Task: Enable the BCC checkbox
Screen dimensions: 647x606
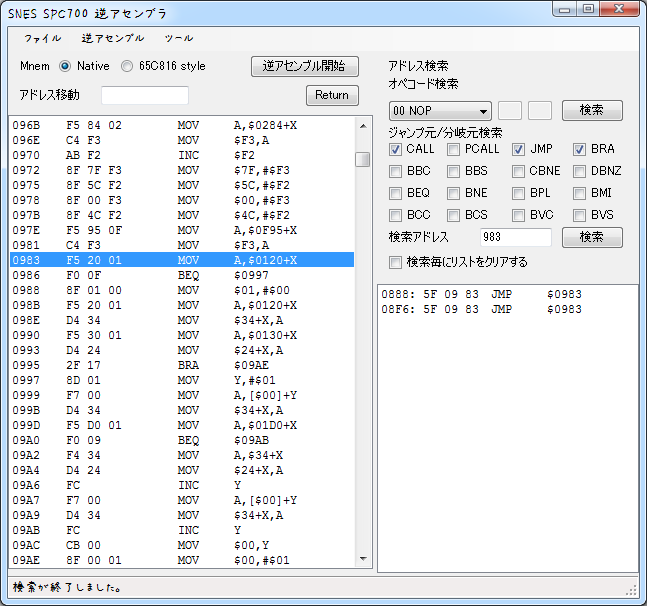Action: click(395, 215)
